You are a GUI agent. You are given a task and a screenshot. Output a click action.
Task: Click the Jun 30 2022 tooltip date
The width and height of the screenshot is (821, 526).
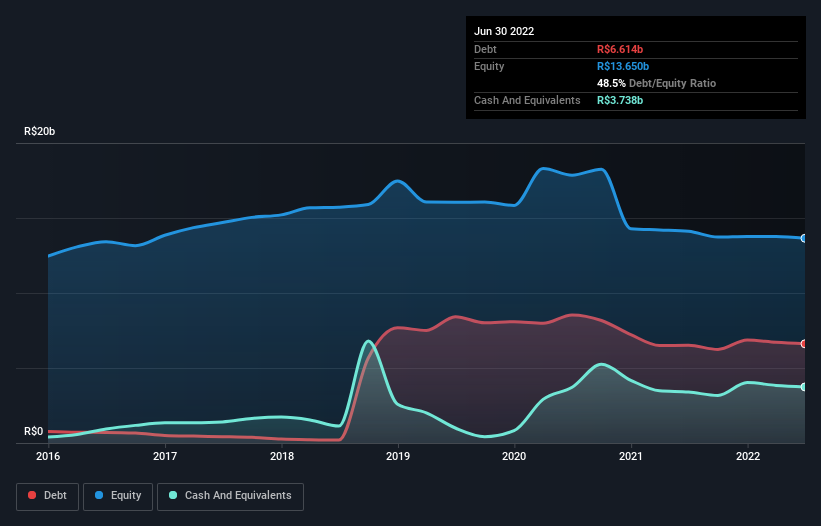click(x=504, y=31)
